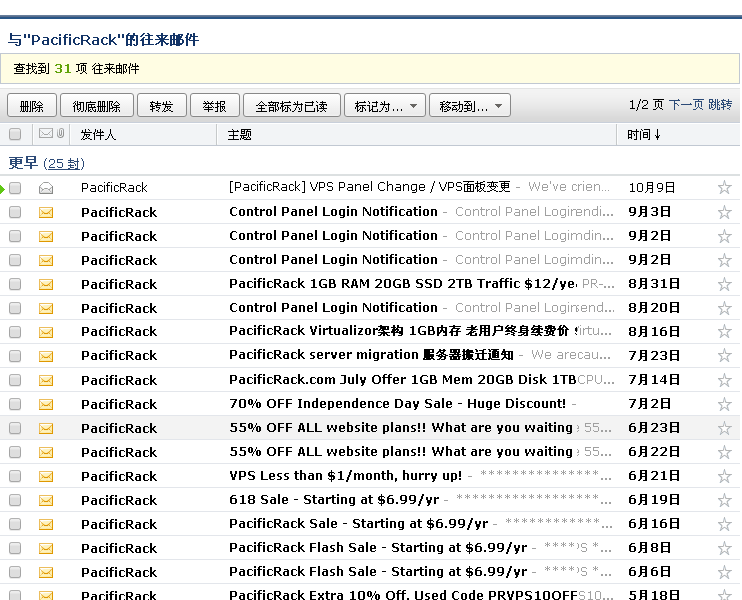Check the VPS Panel Change email checkbox
The image size is (742, 600).
click(15, 188)
